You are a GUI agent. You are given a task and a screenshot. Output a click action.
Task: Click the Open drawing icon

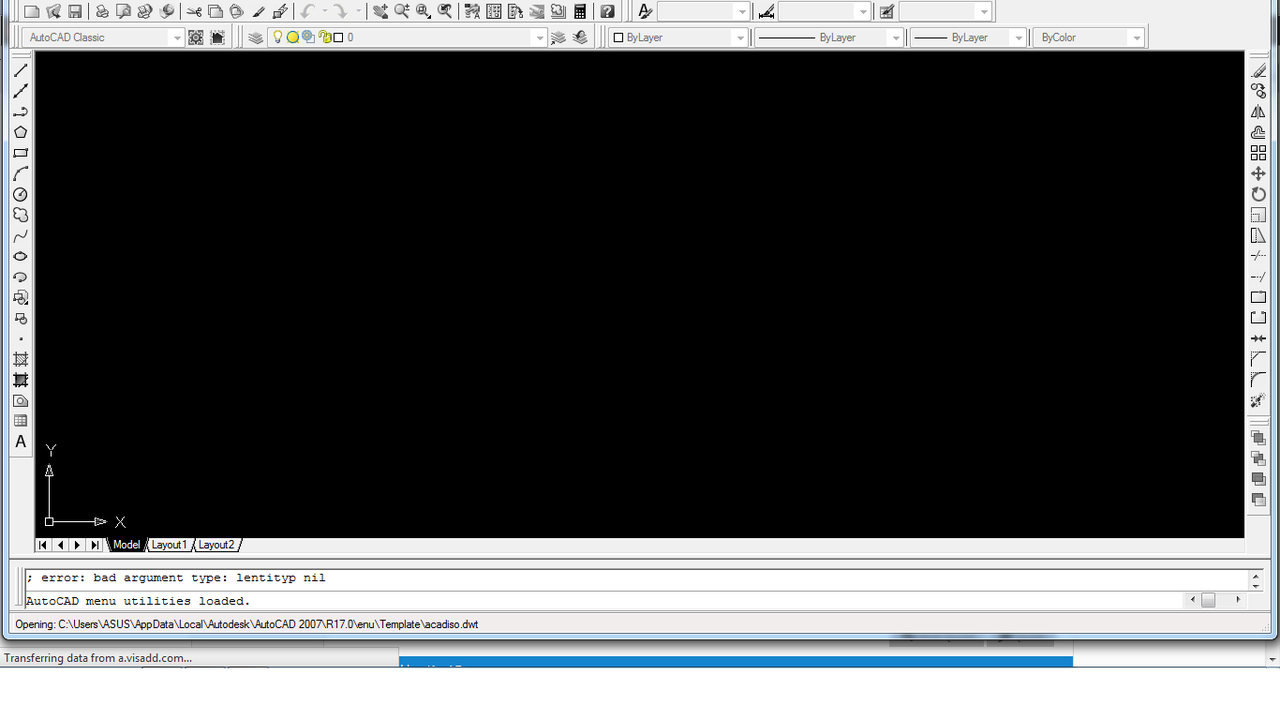[54, 12]
